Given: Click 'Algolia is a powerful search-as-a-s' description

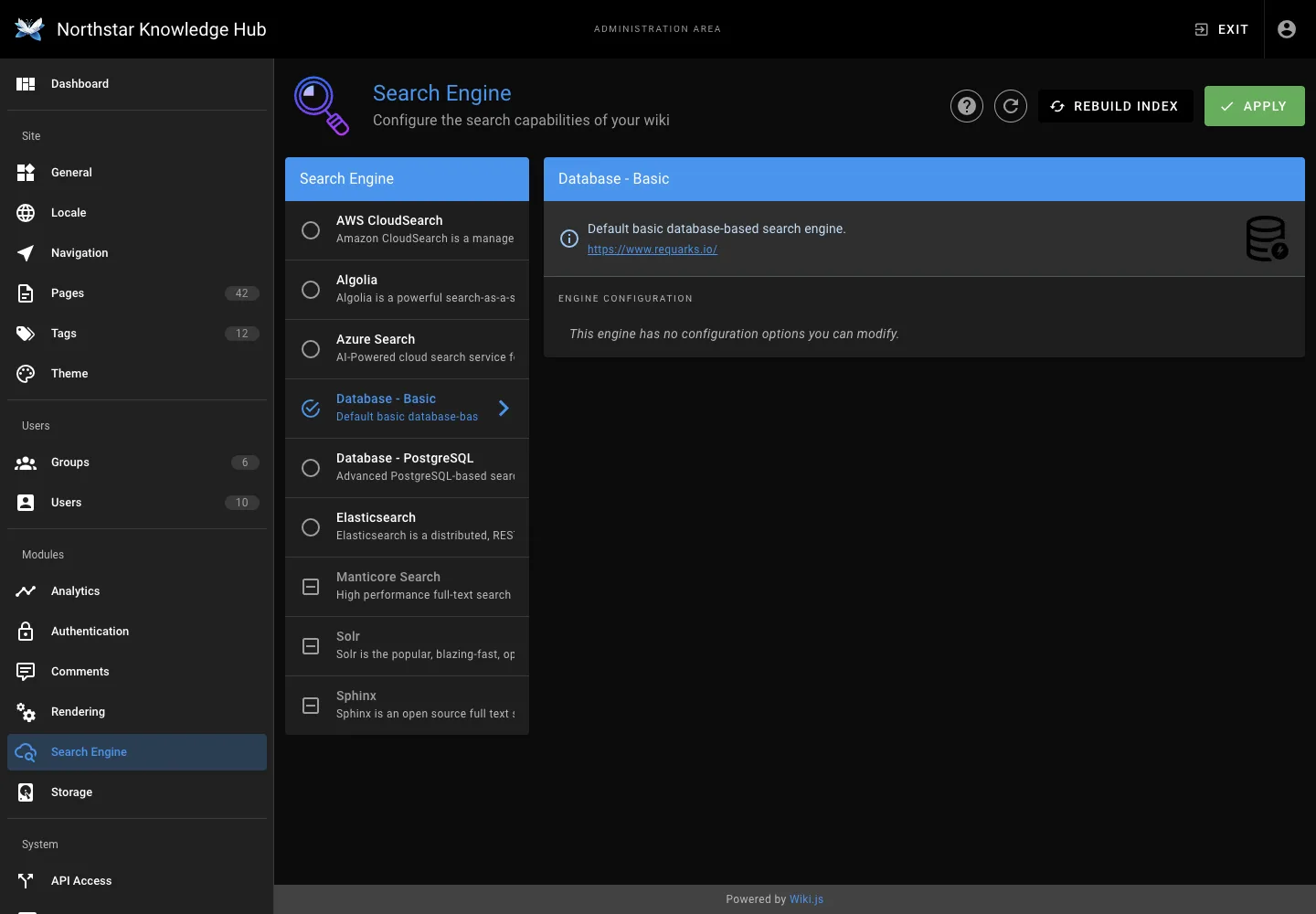Looking at the screenshot, I should click(x=426, y=298).
